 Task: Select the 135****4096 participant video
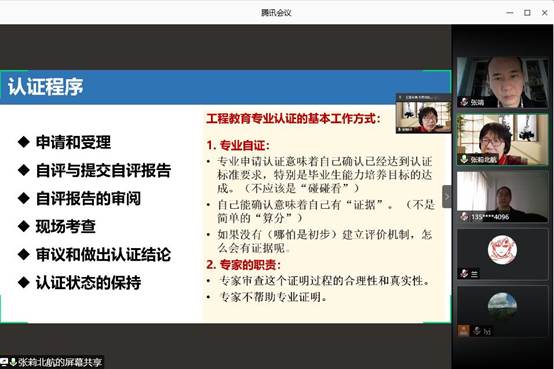(x=502, y=197)
